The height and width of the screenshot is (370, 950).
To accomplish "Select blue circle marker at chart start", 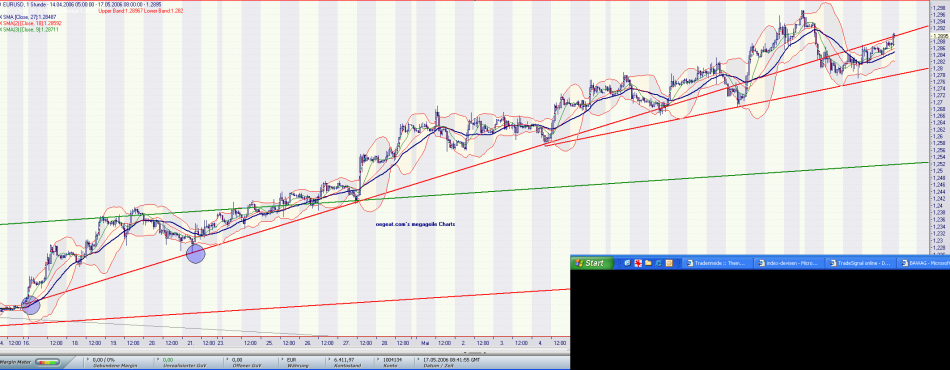I will coord(30,306).
